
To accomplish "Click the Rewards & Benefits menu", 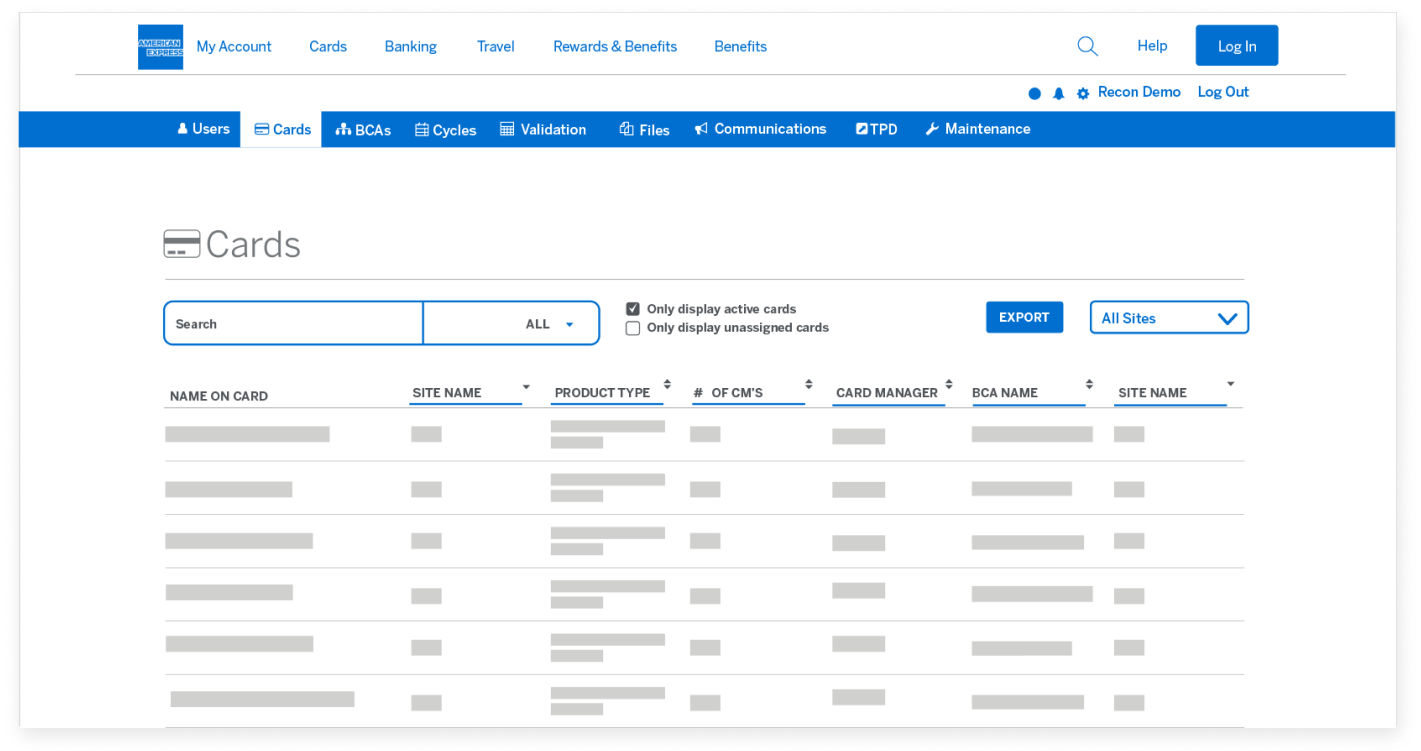I will pos(615,46).
